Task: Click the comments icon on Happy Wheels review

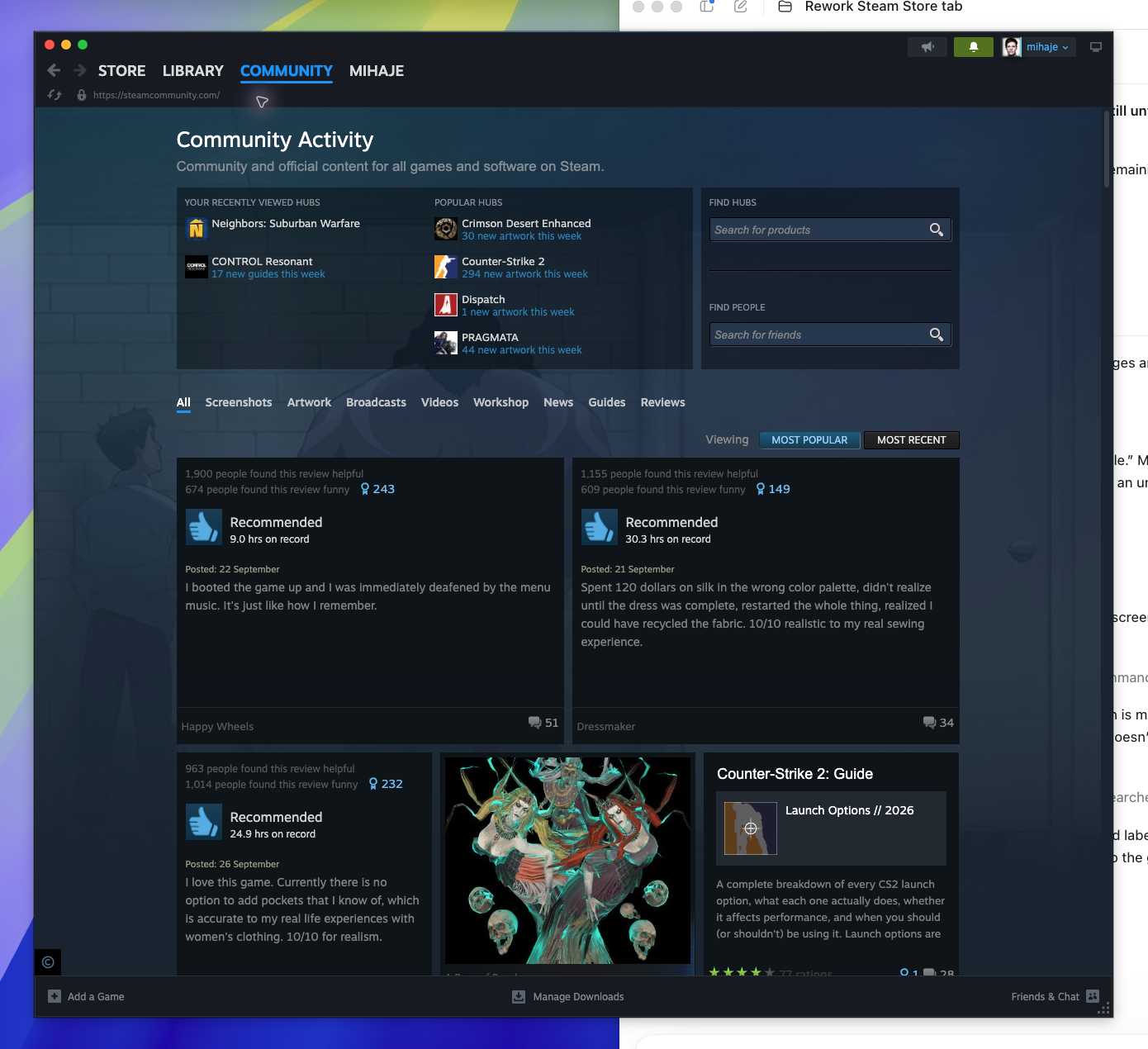Action: coord(535,723)
